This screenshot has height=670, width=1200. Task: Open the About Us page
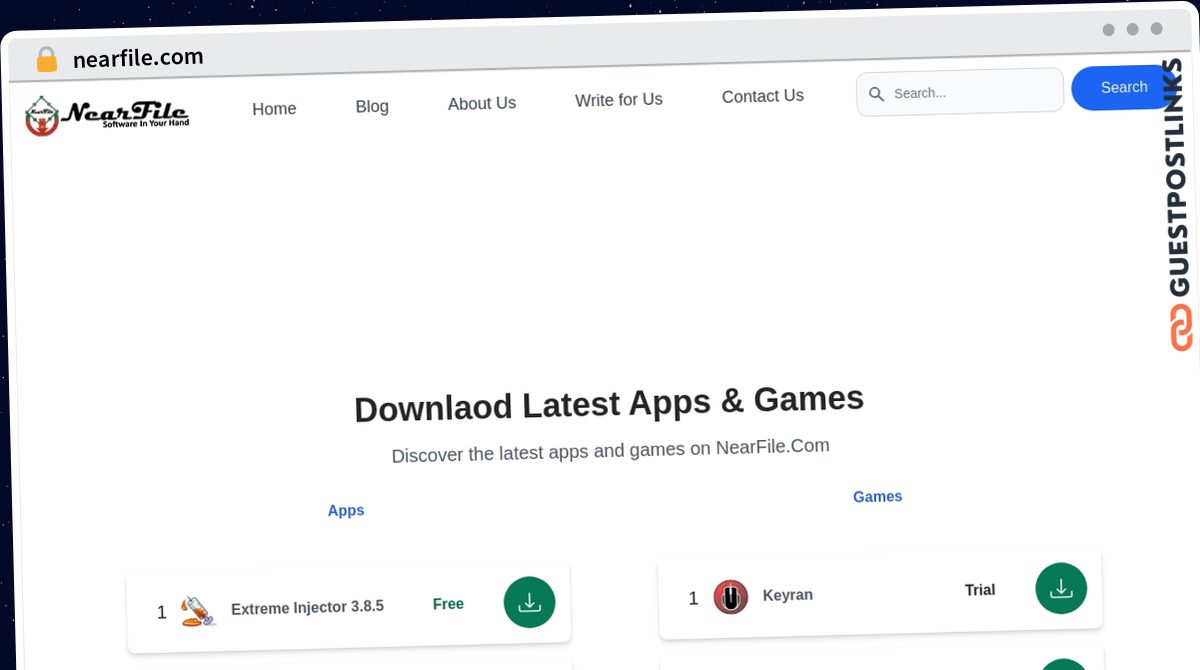coord(482,103)
